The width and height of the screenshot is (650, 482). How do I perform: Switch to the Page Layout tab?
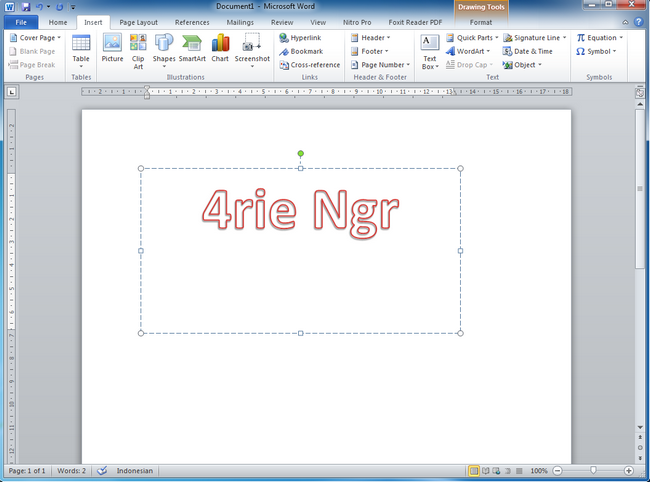click(x=138, y=22)
